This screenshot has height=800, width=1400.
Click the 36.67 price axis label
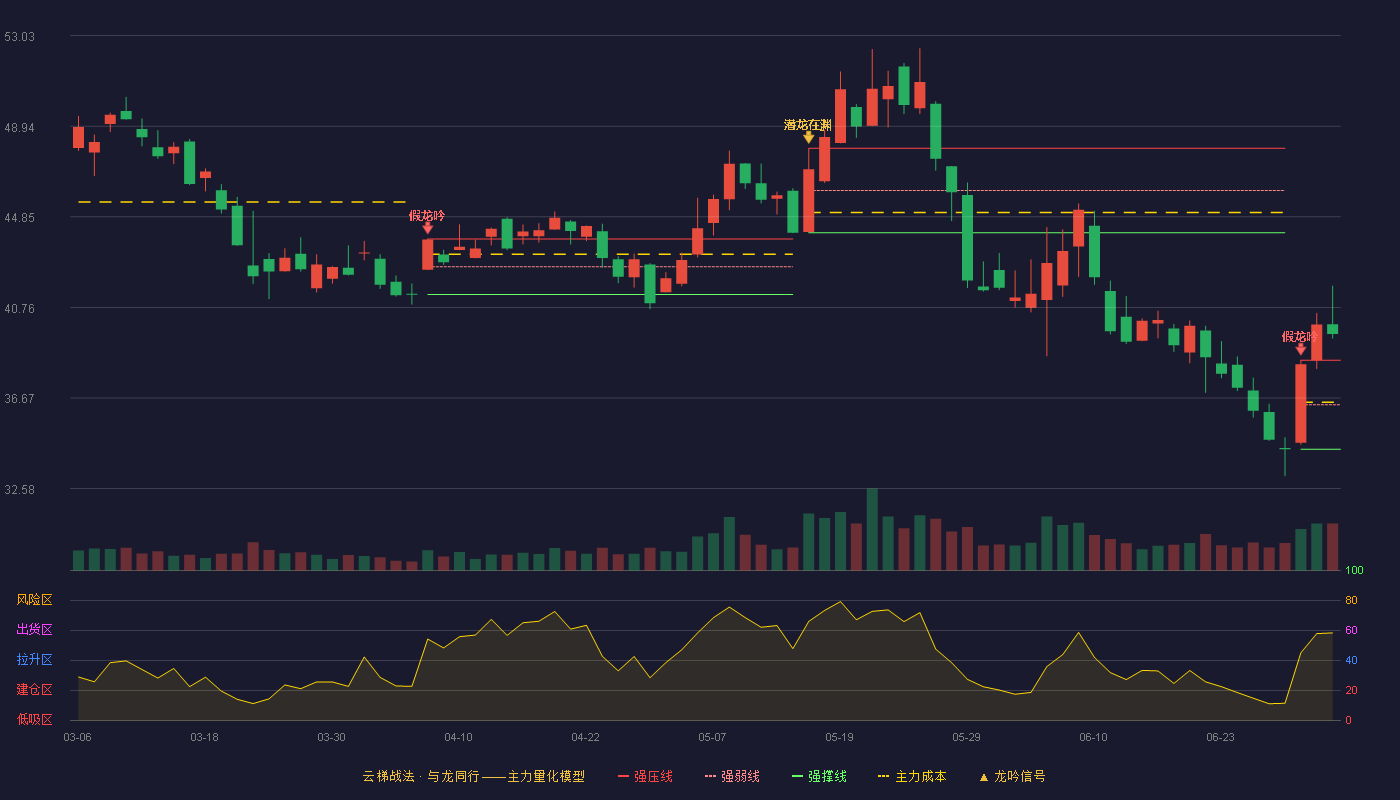pyautogui.click(x=19, y=399)
